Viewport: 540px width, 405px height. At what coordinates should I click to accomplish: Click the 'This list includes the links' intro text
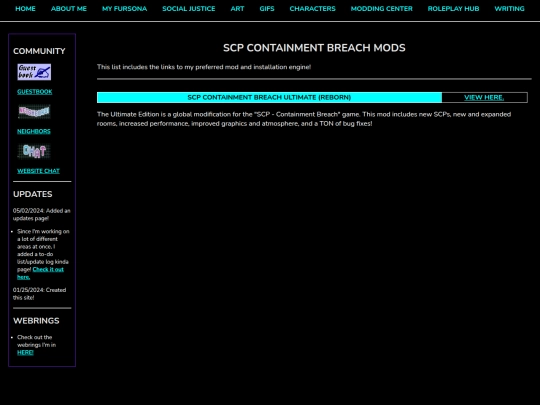click(x=204, y=67)
